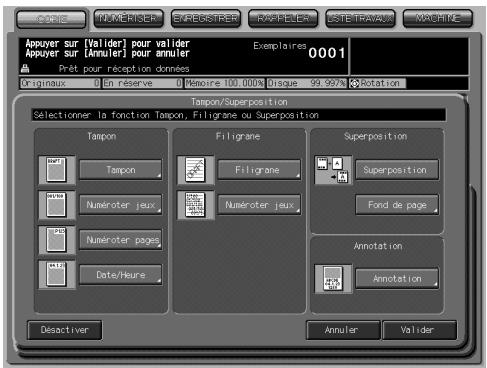Click the printer status icon

[25, 69]
